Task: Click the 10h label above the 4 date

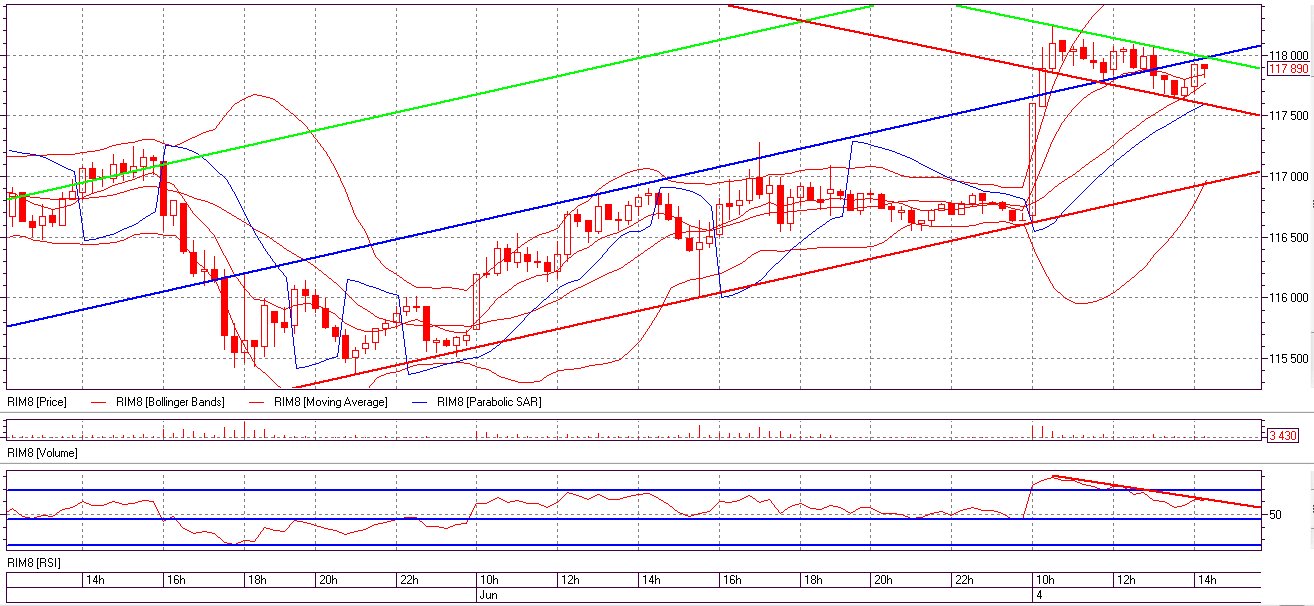Action: pos(1044,580)
